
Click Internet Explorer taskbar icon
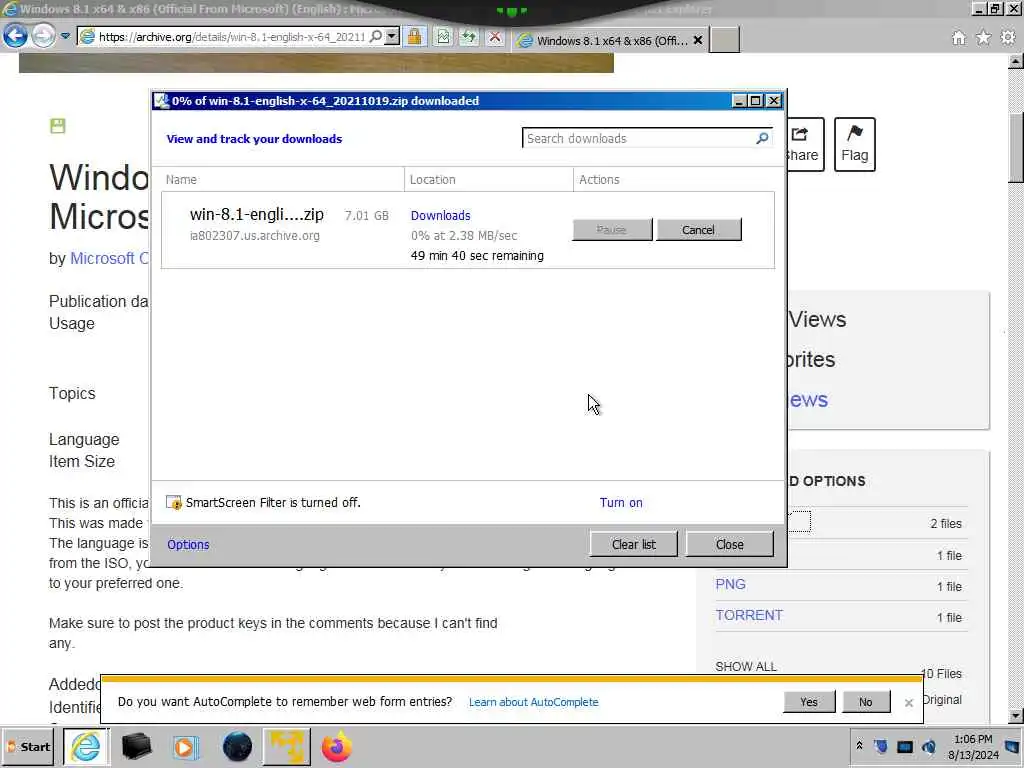point(86,746)
